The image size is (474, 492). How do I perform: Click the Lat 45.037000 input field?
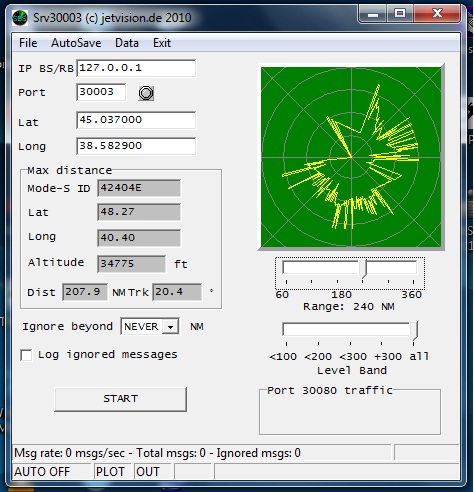coord(136,120)
